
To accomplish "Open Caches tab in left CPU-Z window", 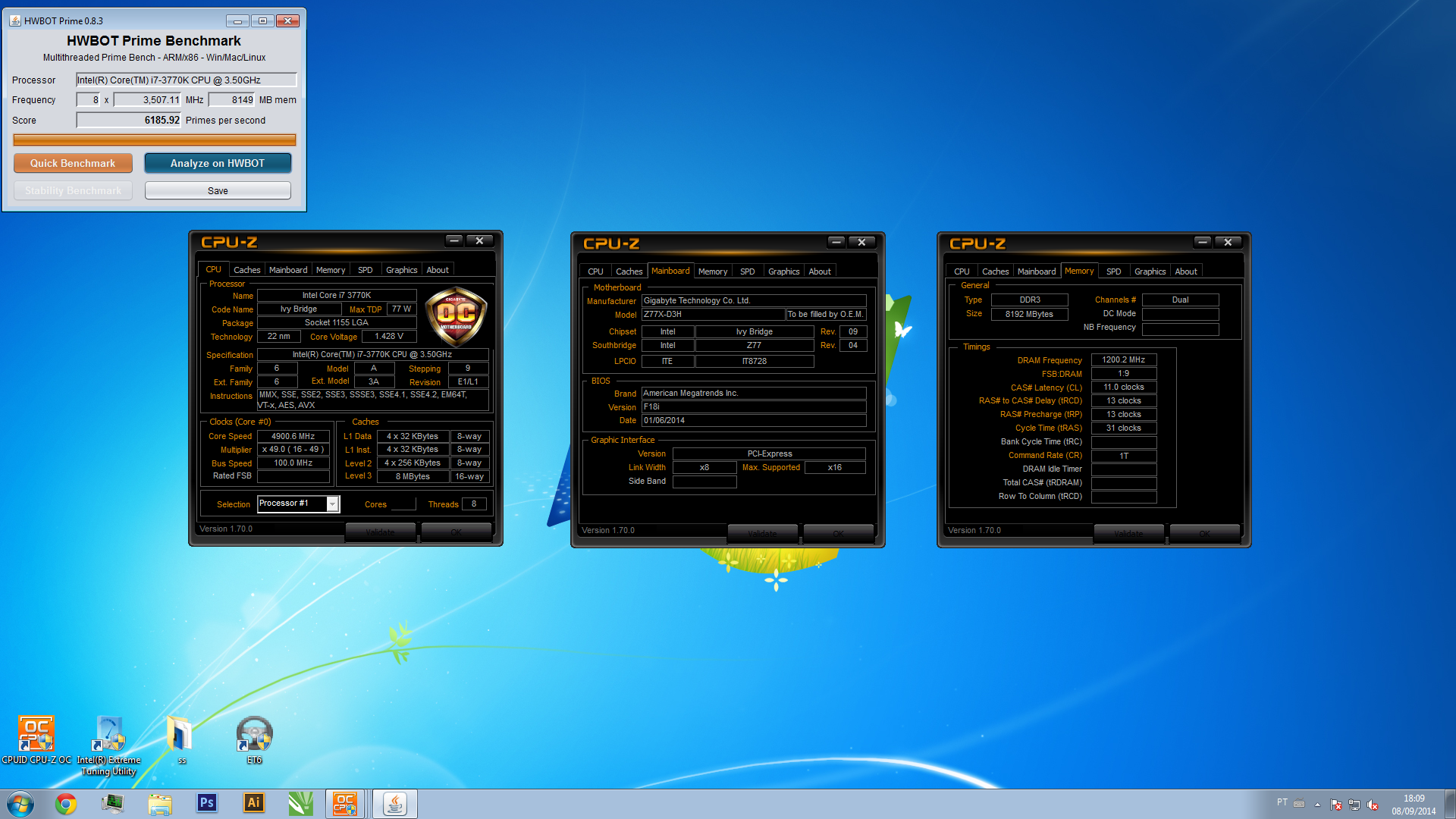I will click(x=246, y=270).
